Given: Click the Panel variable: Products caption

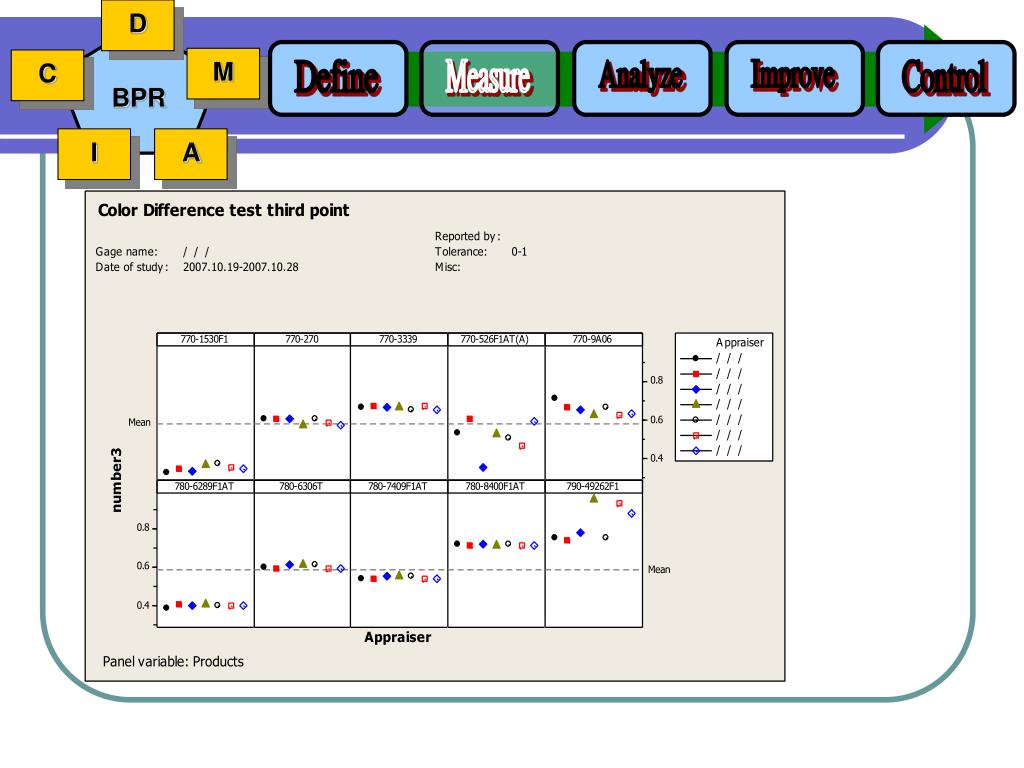Looking at the screenshot, I should click(x=173, y=662).
